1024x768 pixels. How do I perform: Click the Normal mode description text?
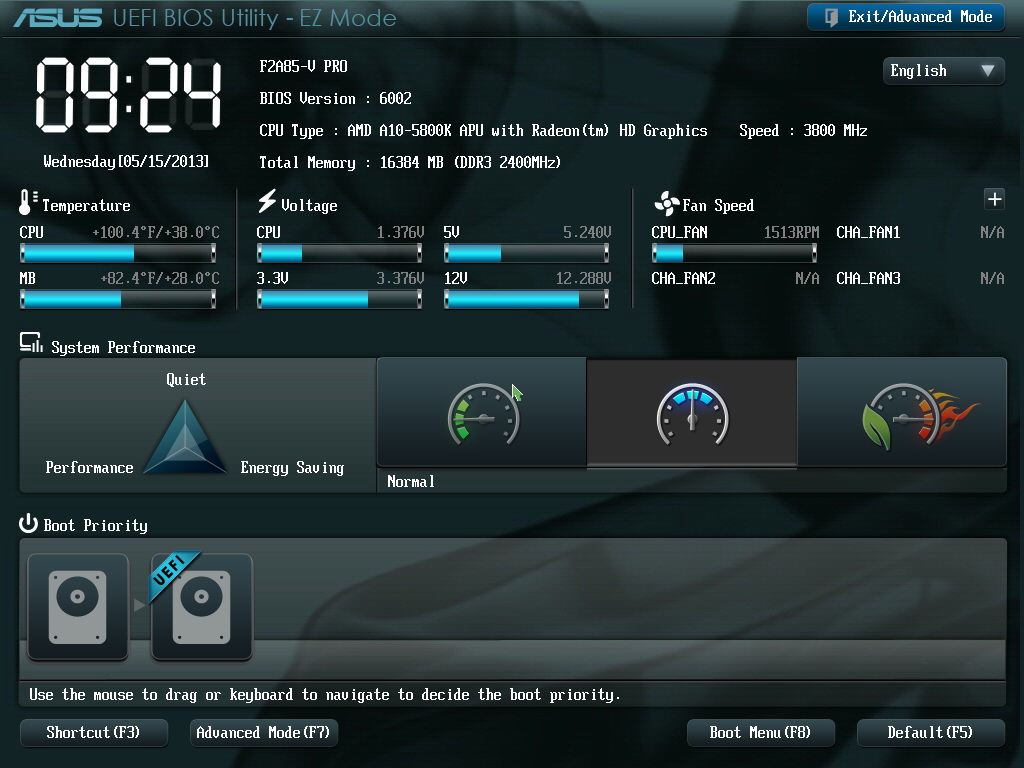pos(411,482)
